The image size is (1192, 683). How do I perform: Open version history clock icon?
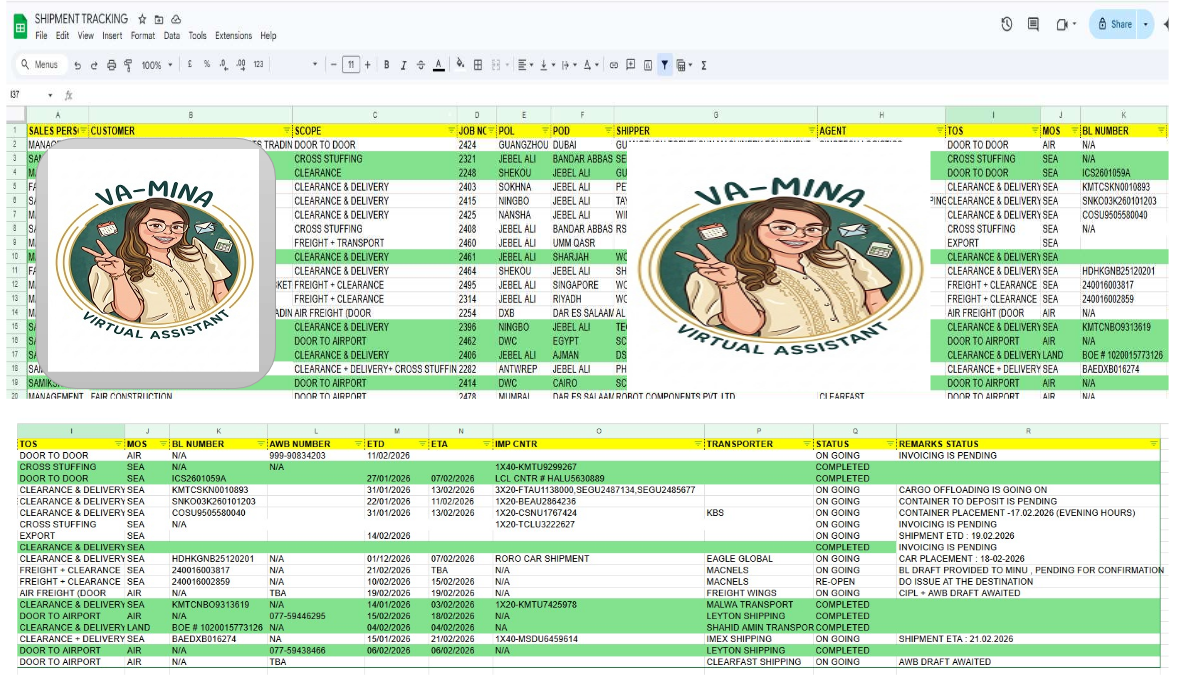coord(1007,24)
